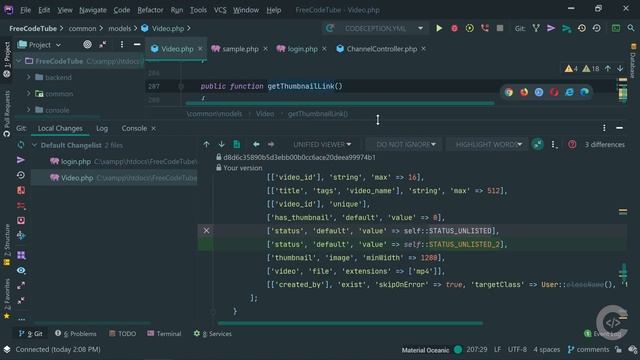This screenshot has height=360, width=640.
Task: Open the VCS menu
Action: point(220,10)
